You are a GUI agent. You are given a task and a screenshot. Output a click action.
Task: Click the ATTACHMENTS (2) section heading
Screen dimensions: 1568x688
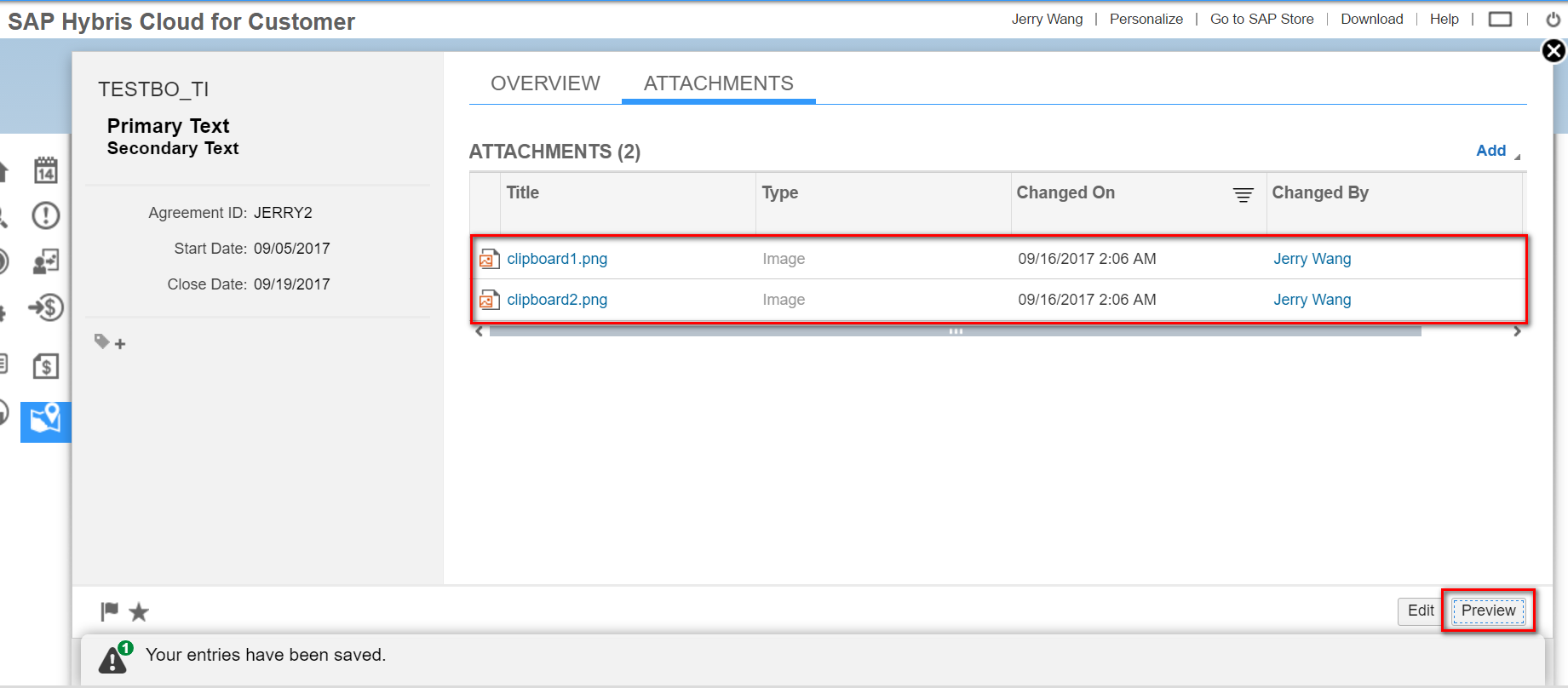(x=554, y=152)
